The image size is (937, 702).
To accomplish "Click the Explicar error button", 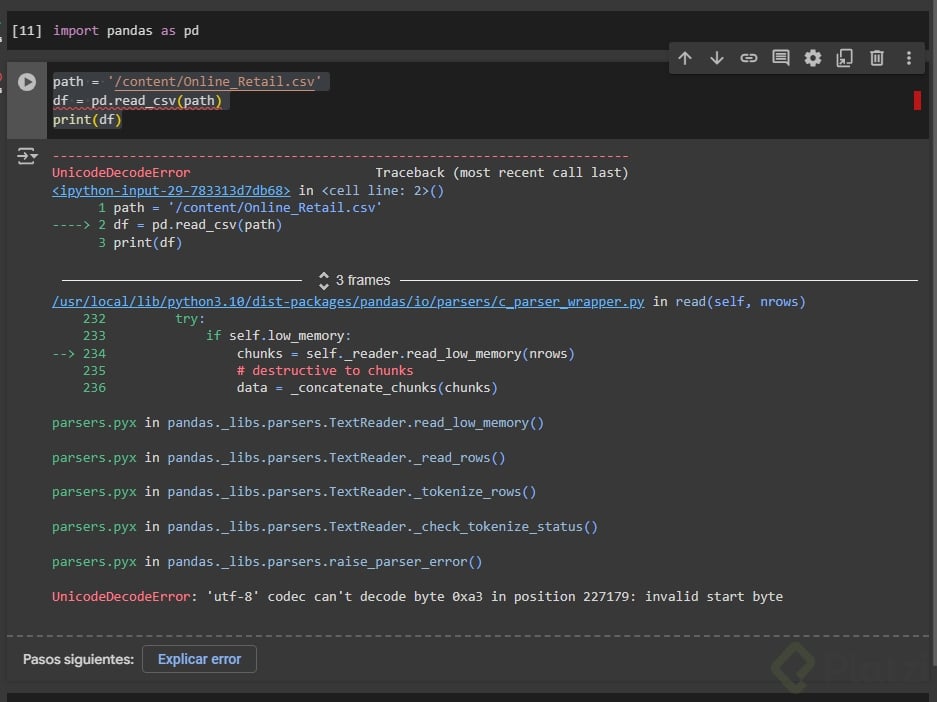I will point(199,659).
